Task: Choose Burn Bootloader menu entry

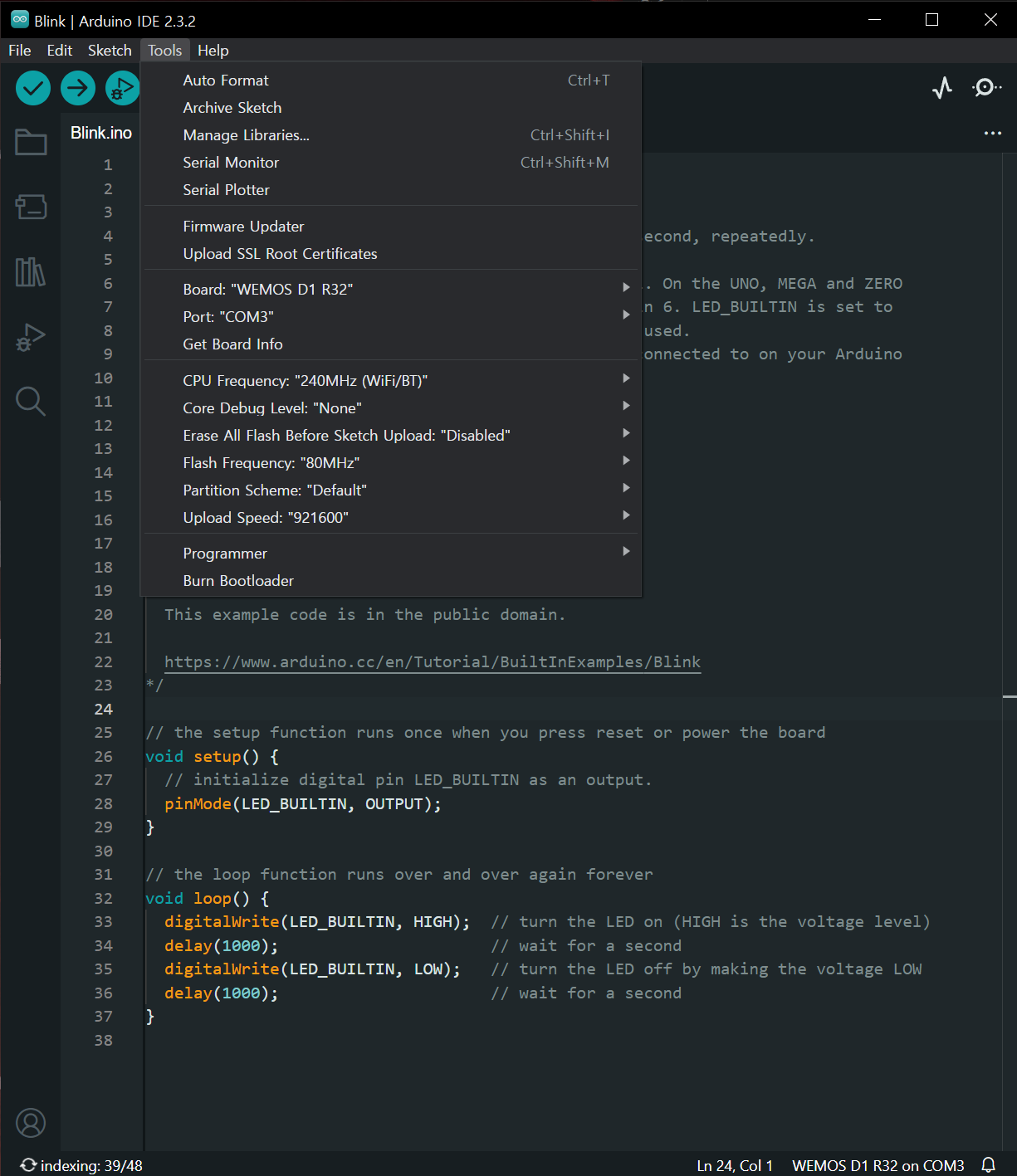Action: click(391, 580)
